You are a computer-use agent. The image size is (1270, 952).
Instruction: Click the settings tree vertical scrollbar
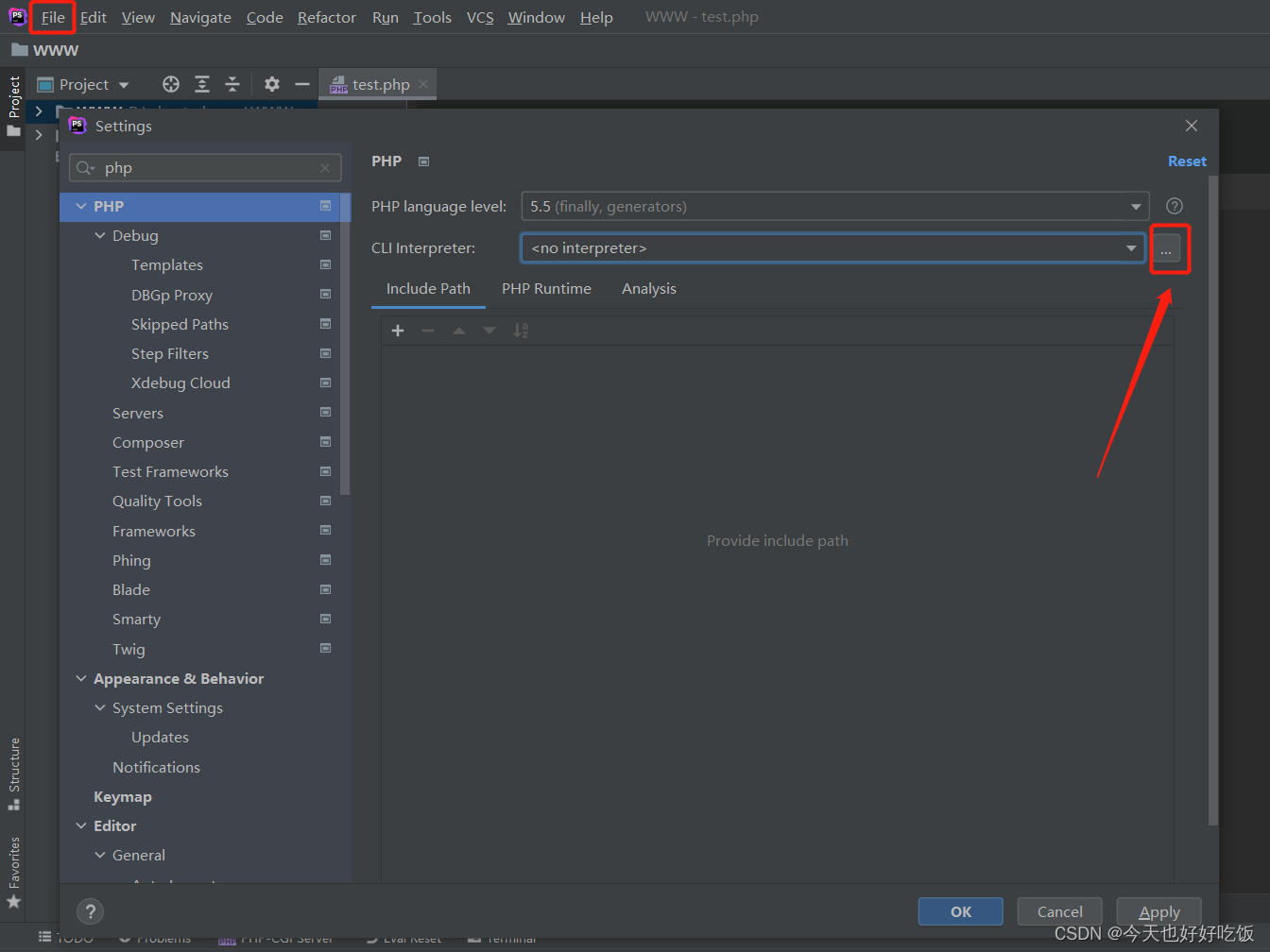point(345,345)
